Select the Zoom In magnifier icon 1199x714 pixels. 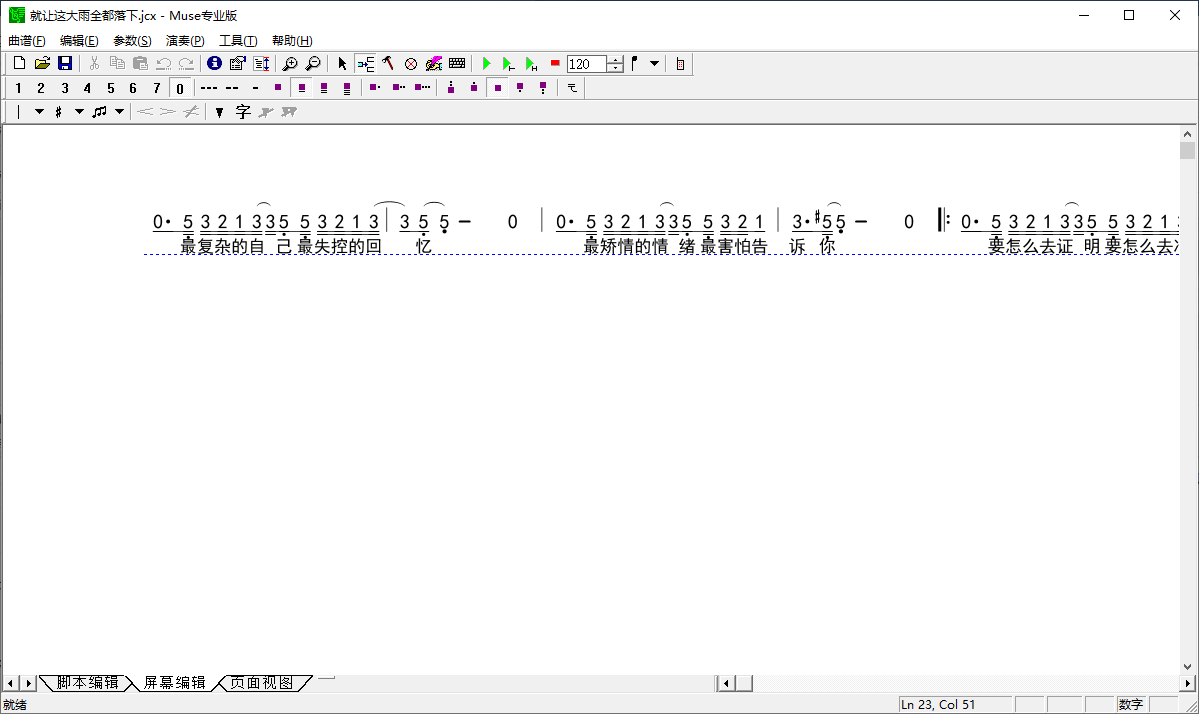tap(291, 63)
